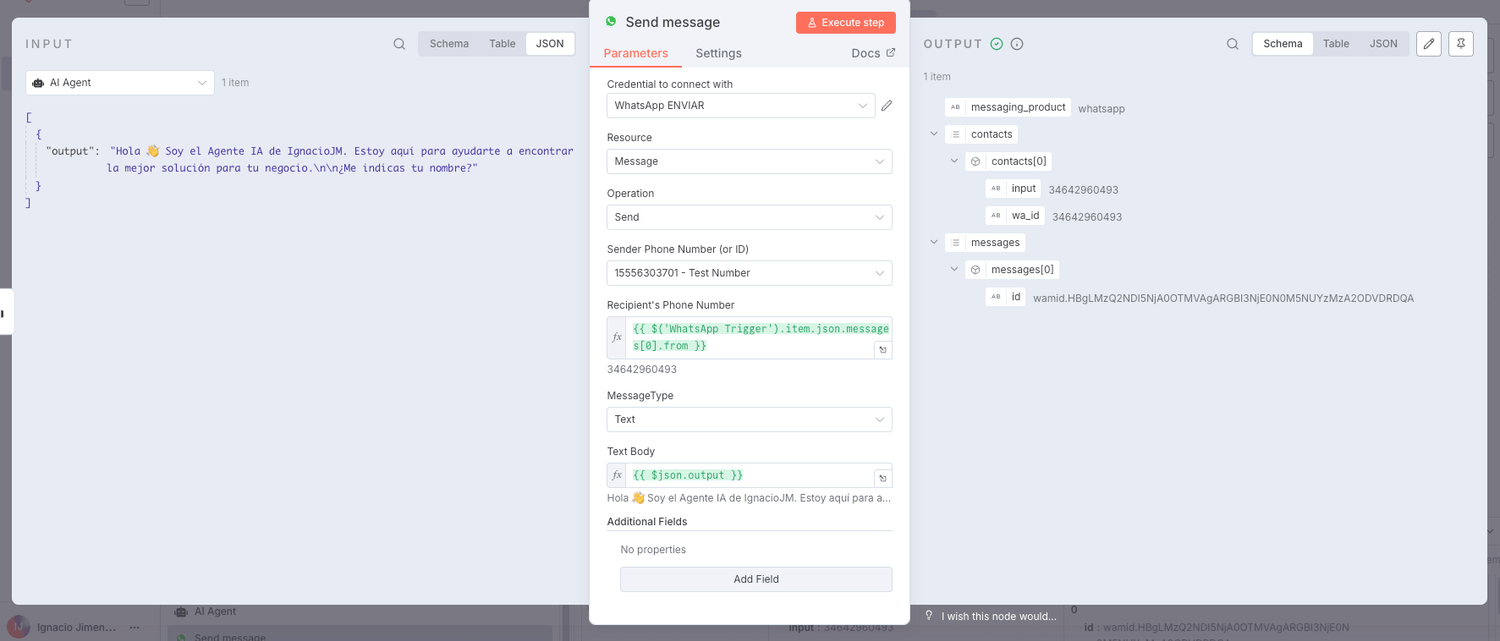Pin the output data
The height and width of the screenshot is (641, 1500).
coord(1461,44)
